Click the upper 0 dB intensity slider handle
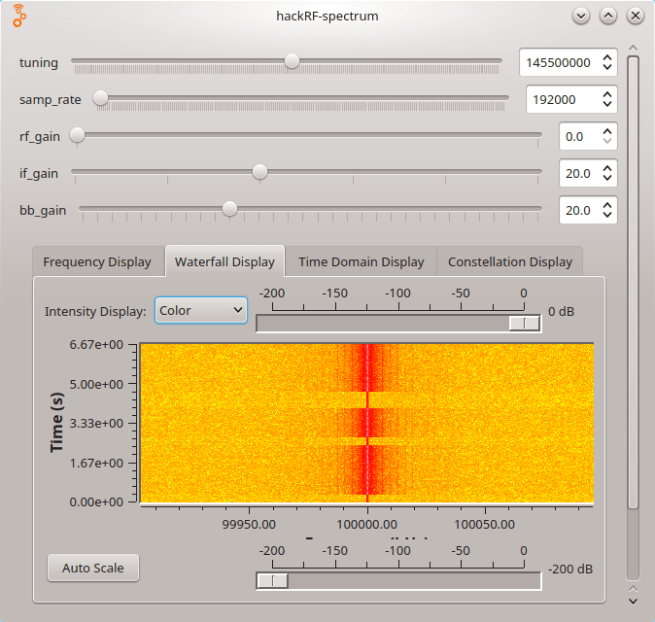655x622 pixels. pyautogui.click(x=523, y=322)
